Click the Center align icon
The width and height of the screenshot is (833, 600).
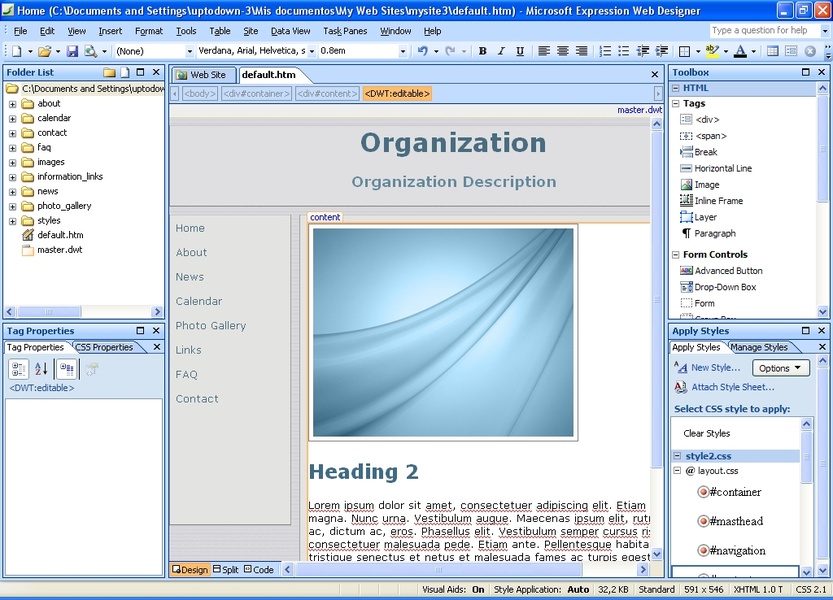563,51
